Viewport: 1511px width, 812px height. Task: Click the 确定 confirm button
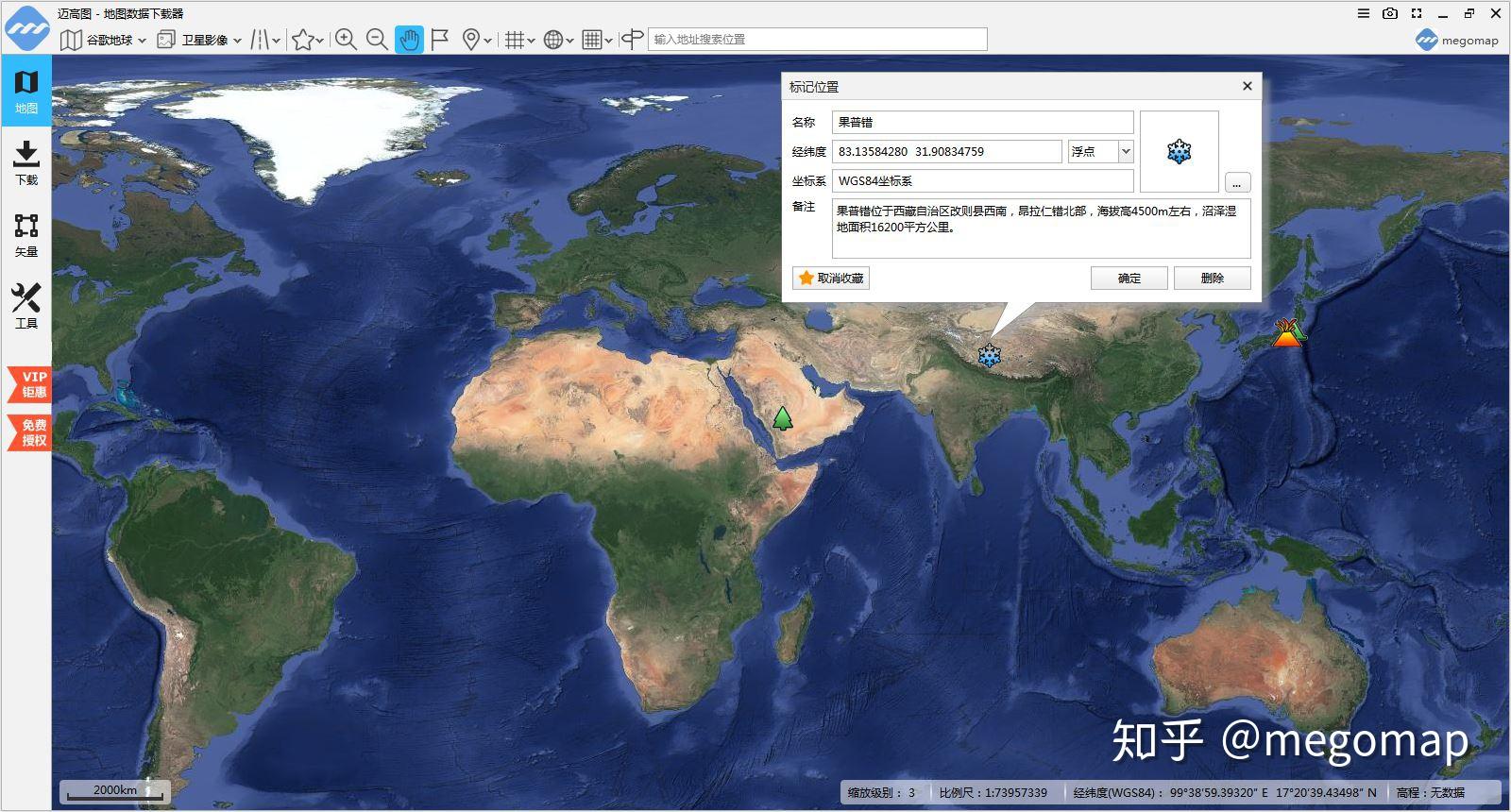point(1129,278)
